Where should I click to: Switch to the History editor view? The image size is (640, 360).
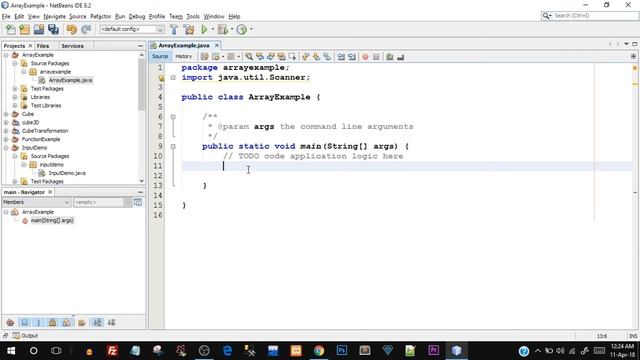[x=184, y=56]
